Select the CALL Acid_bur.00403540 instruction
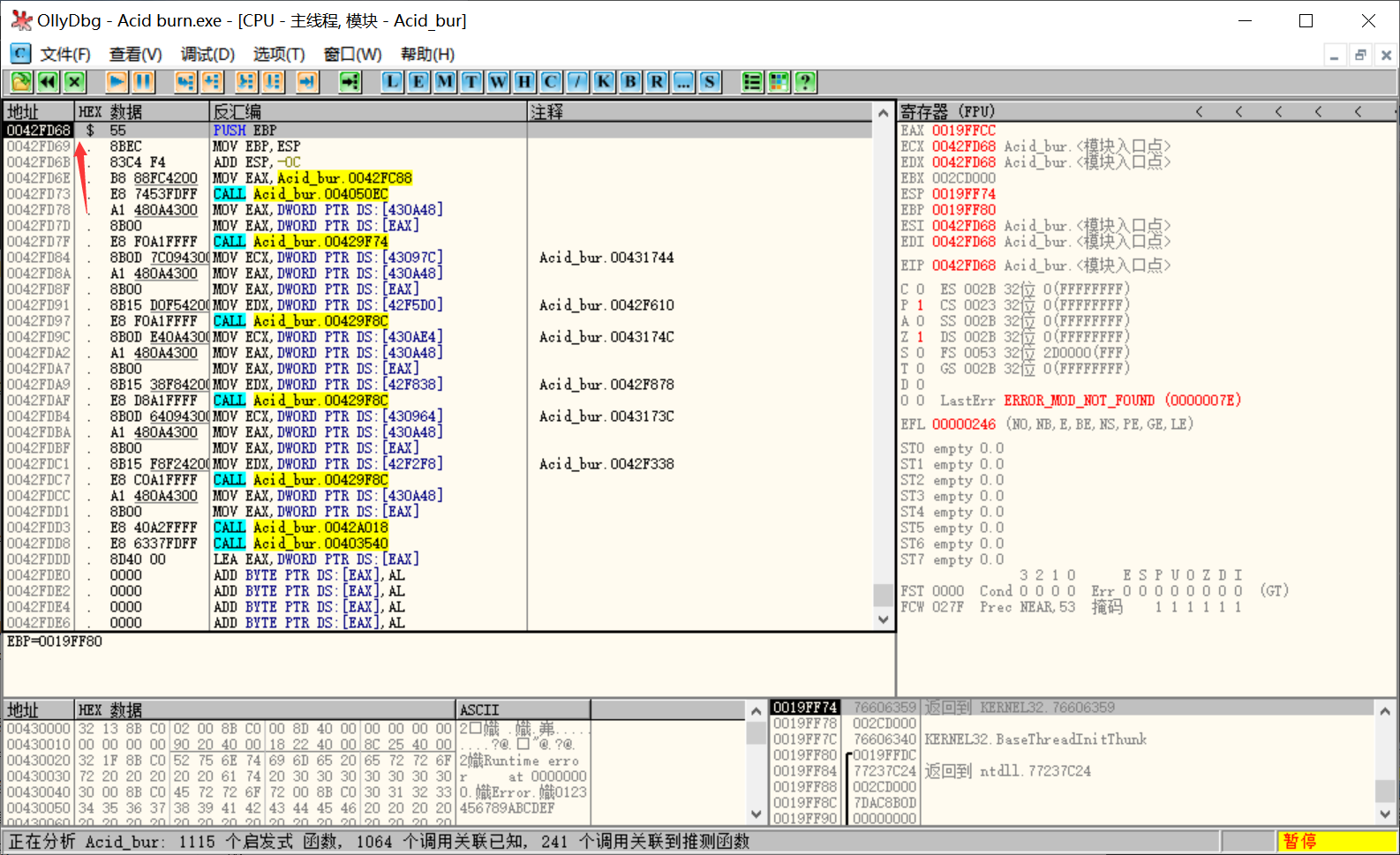The image size is (1400, 855). 300,544
